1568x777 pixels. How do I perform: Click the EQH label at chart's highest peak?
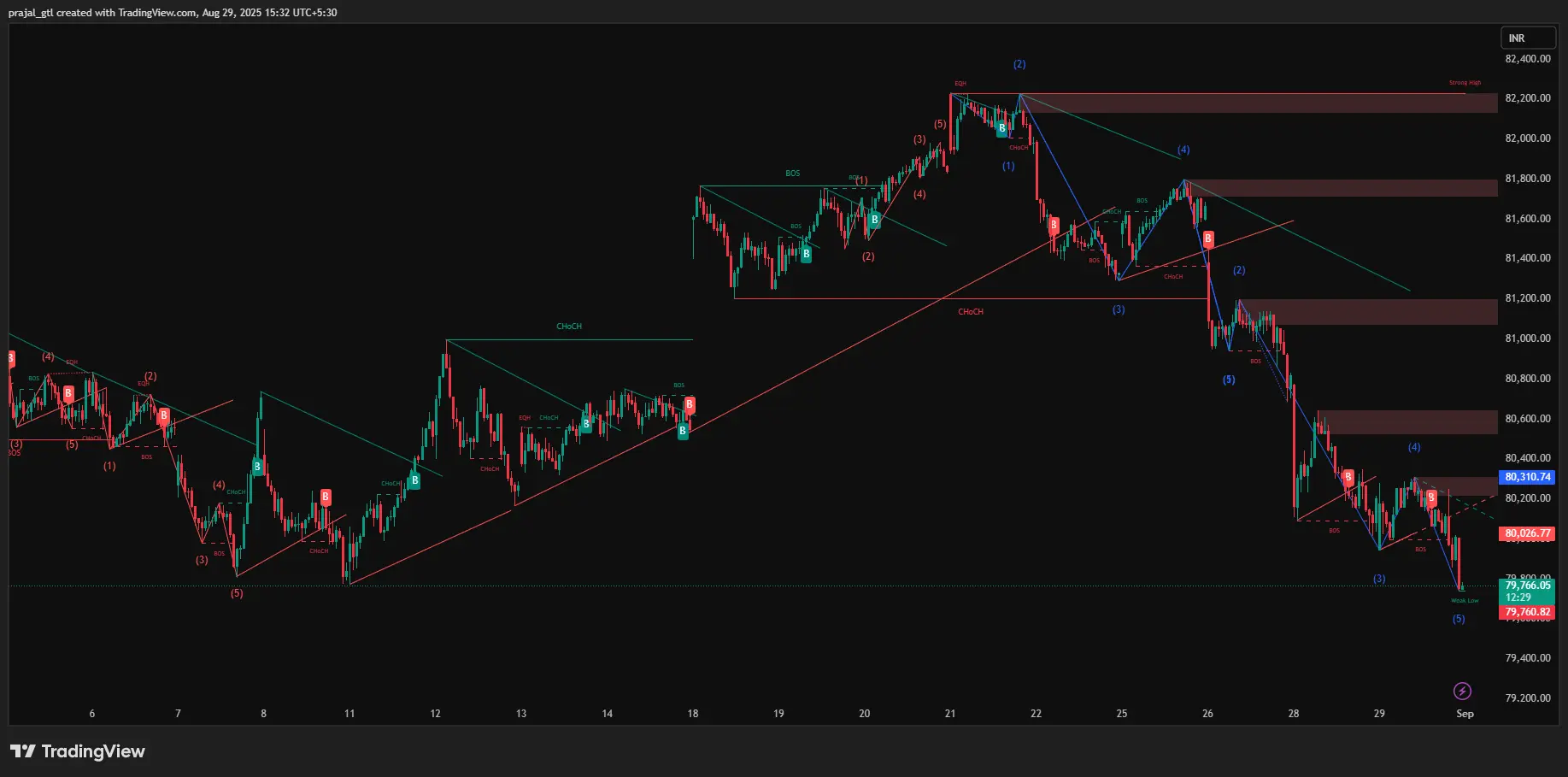960,84
